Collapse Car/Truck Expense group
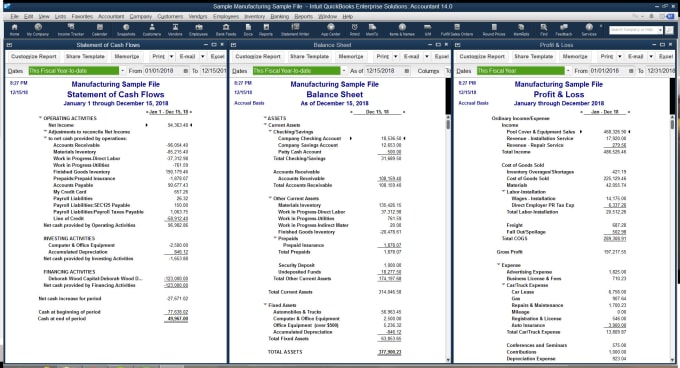The width and height of the screenshot is (680, 368). [503, 285]
